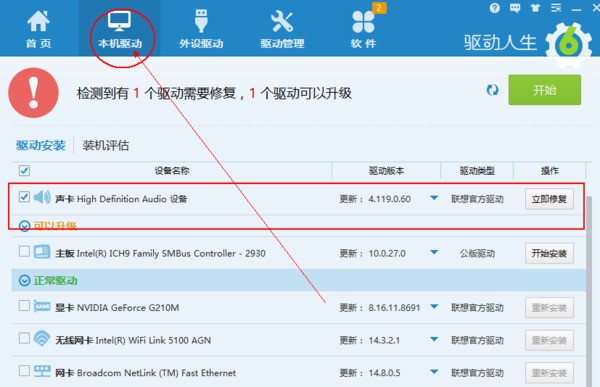This screenshot has height=387, width=600.
Task: Check the 无线网卡 Intel WiFi Link checkbox
Action: pyautogui.click(x=24, y=338)
